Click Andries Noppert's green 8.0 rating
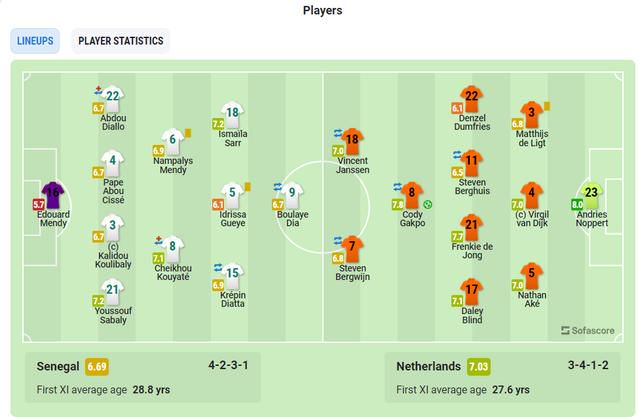Image resolution: width=640 pixels, height=417 pixels. click(x=577, y=204)
